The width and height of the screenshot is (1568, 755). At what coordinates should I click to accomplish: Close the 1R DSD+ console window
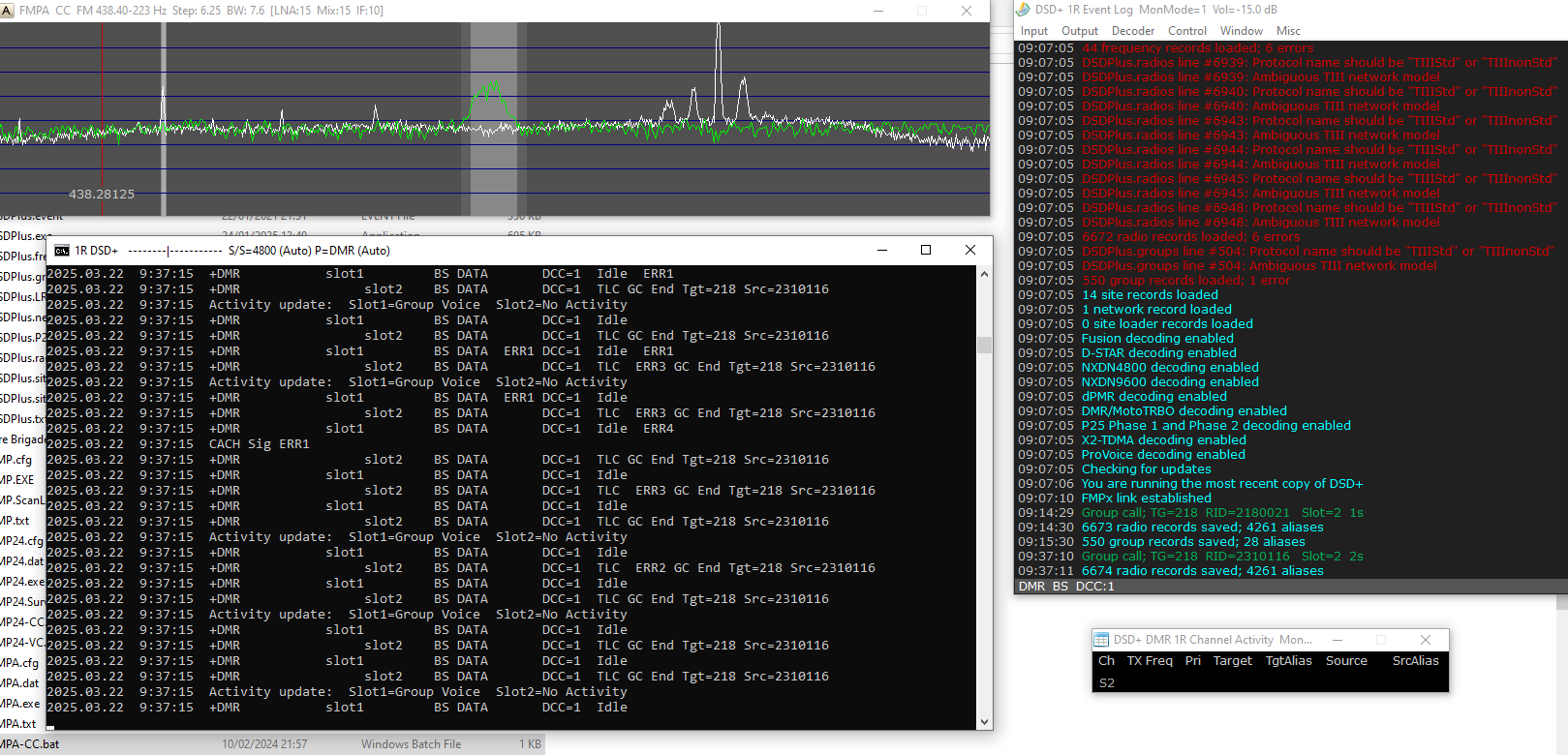pos(970,250)
